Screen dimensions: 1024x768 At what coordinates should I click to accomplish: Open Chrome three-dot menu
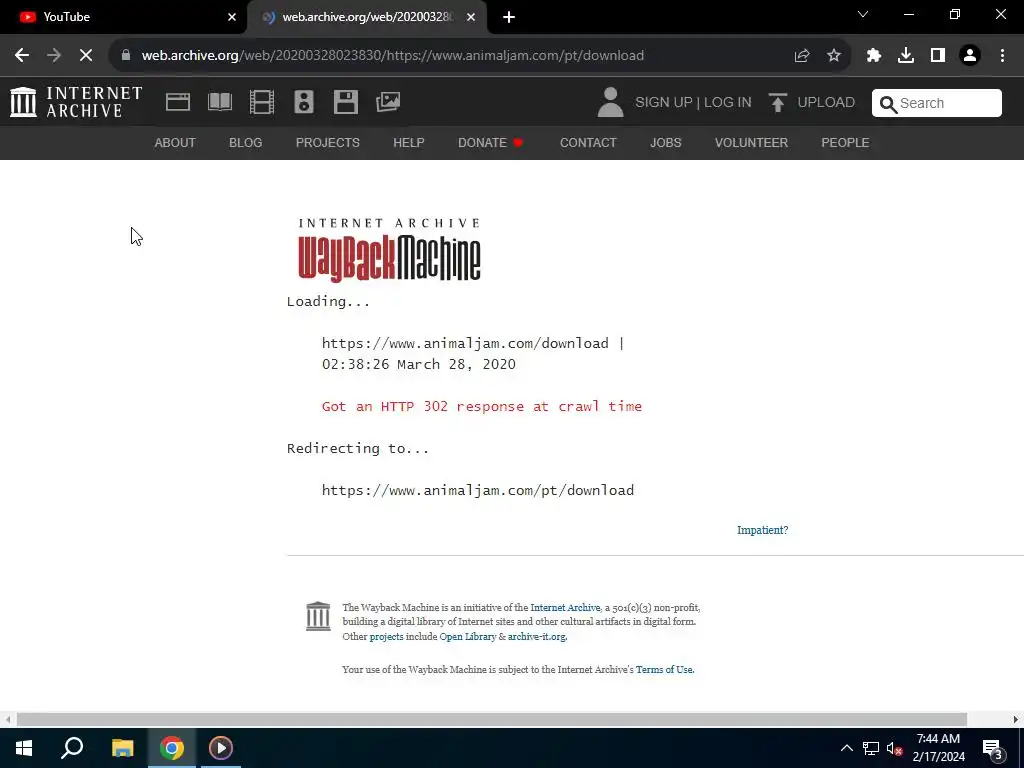point(1002,56)
